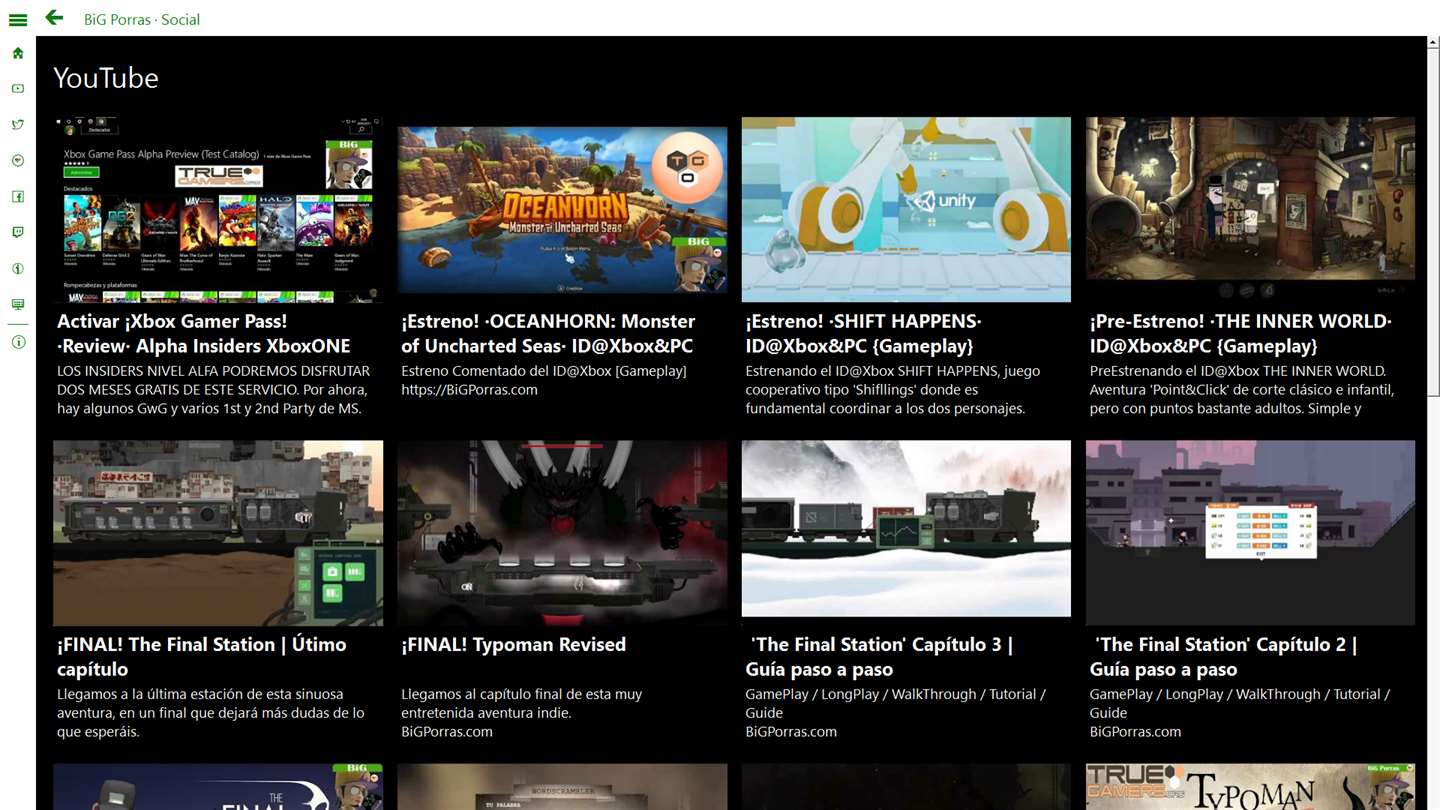The width and height of the screenshot is (1440, 810).
Task: Open '¡FINAL! Typoman Revised' title
Action: click(x=514, y=644)
